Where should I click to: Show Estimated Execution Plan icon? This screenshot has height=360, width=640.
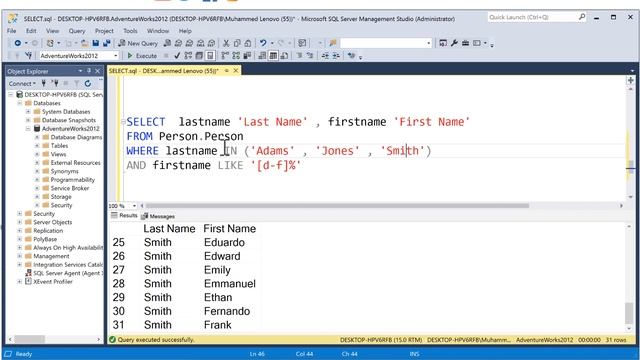click(188, 56)
